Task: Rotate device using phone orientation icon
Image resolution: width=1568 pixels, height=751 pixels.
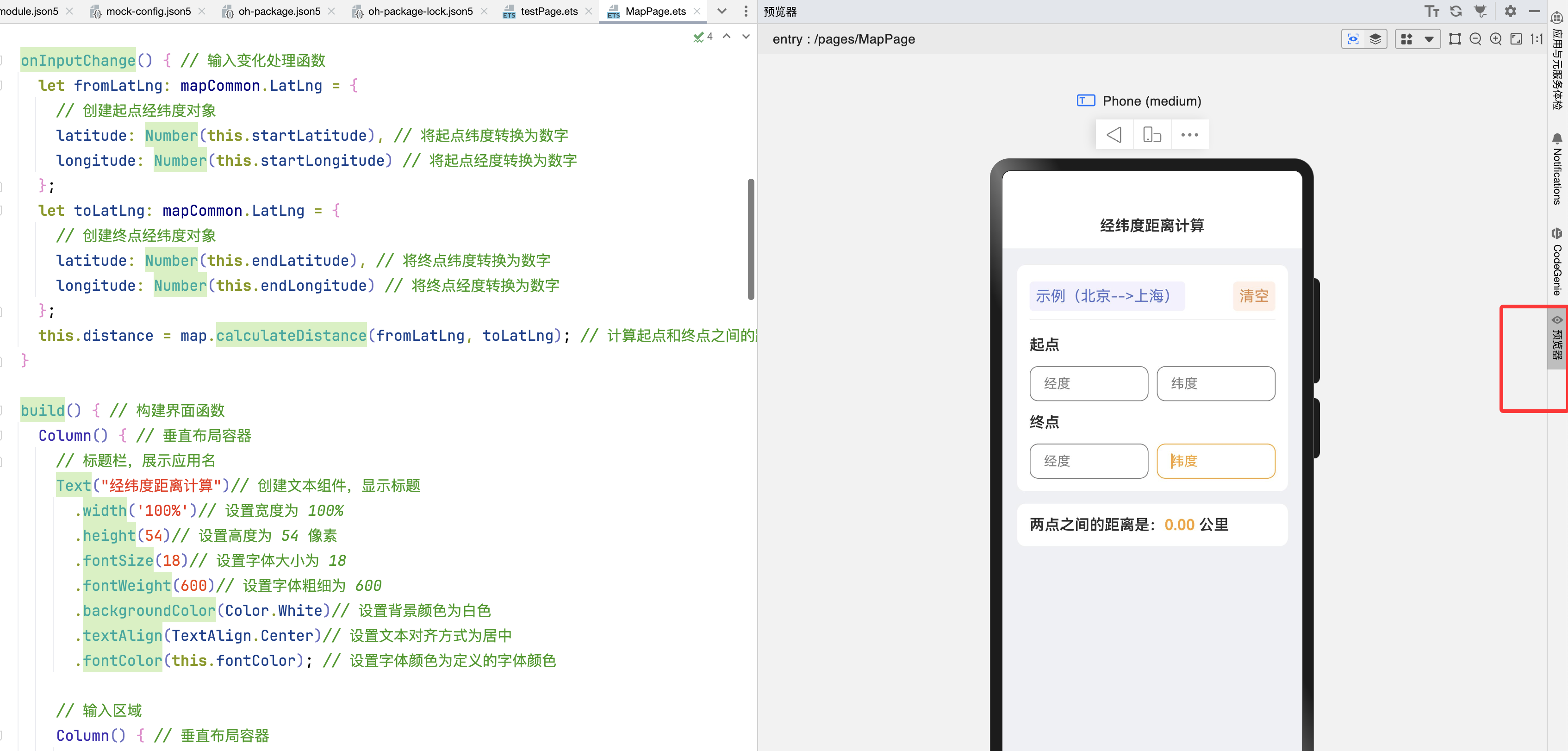Action: coord(1151,135)
